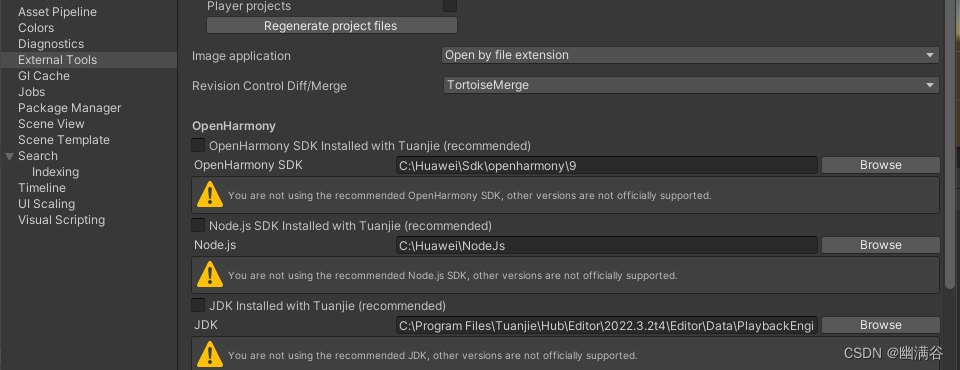The height and width of the screenshot is (370, 960).
Task: Click the OpenHarmony SDK warning icon
Action: [210, 195]
